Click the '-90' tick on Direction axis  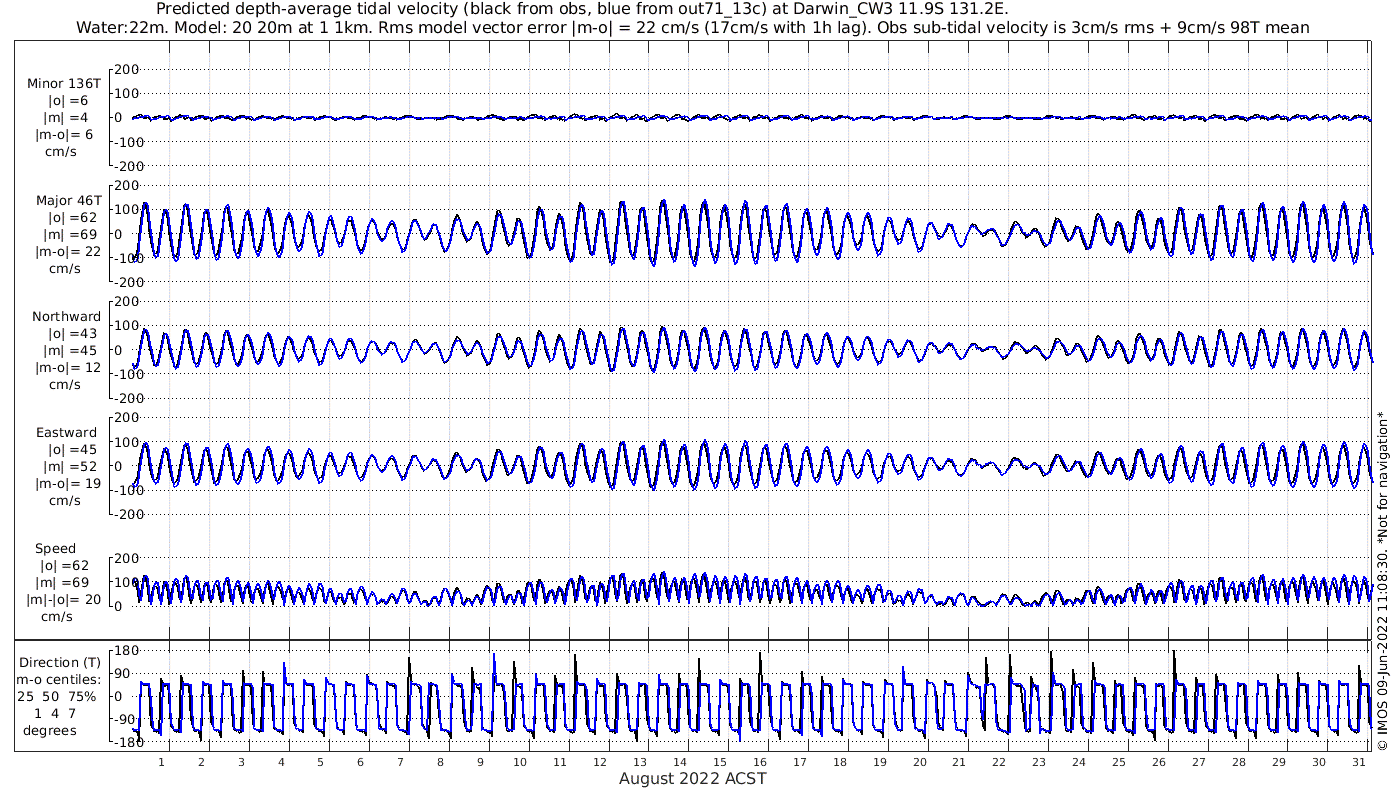click(x=126, y=719)
